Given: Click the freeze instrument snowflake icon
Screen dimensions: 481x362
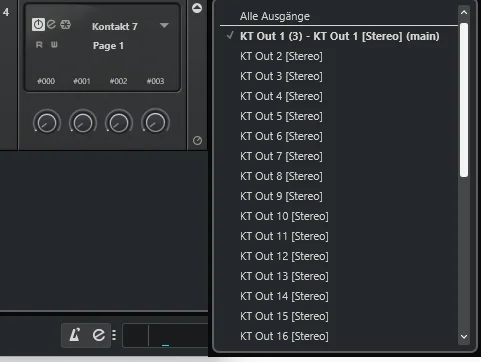Looking at the screenshot, I should [x=65, y=24].
